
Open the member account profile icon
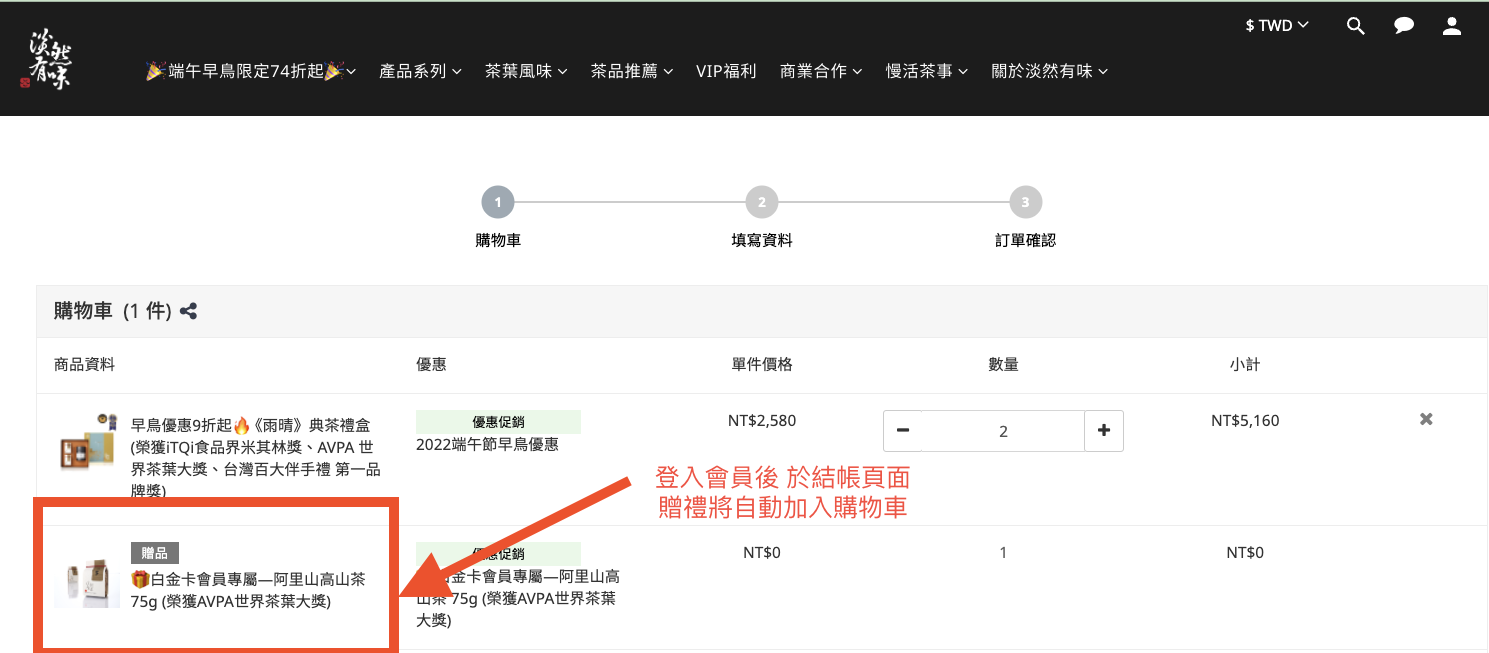1452,26
